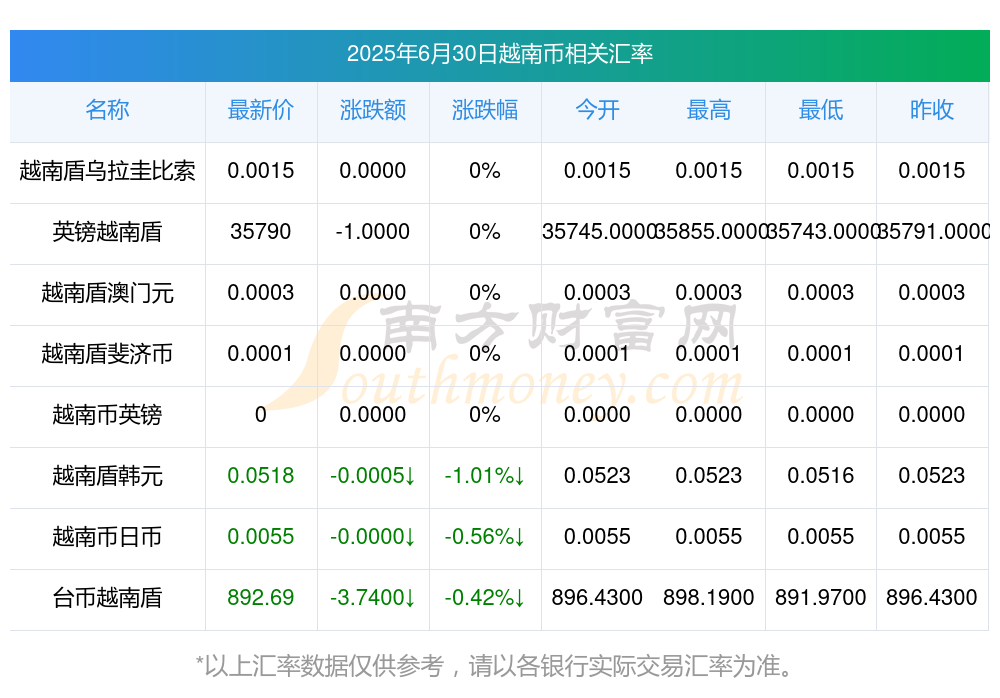1000x698 pixels.
Task: Click the 最新价 0.0015 for 越南盾乌拉圭比索
Action: 260,170
